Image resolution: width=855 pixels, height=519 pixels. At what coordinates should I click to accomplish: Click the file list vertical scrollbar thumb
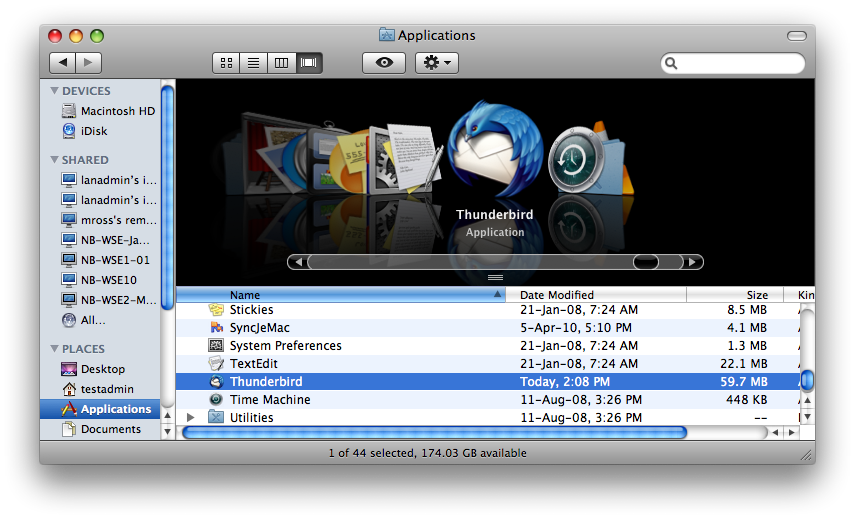[807, 381]
